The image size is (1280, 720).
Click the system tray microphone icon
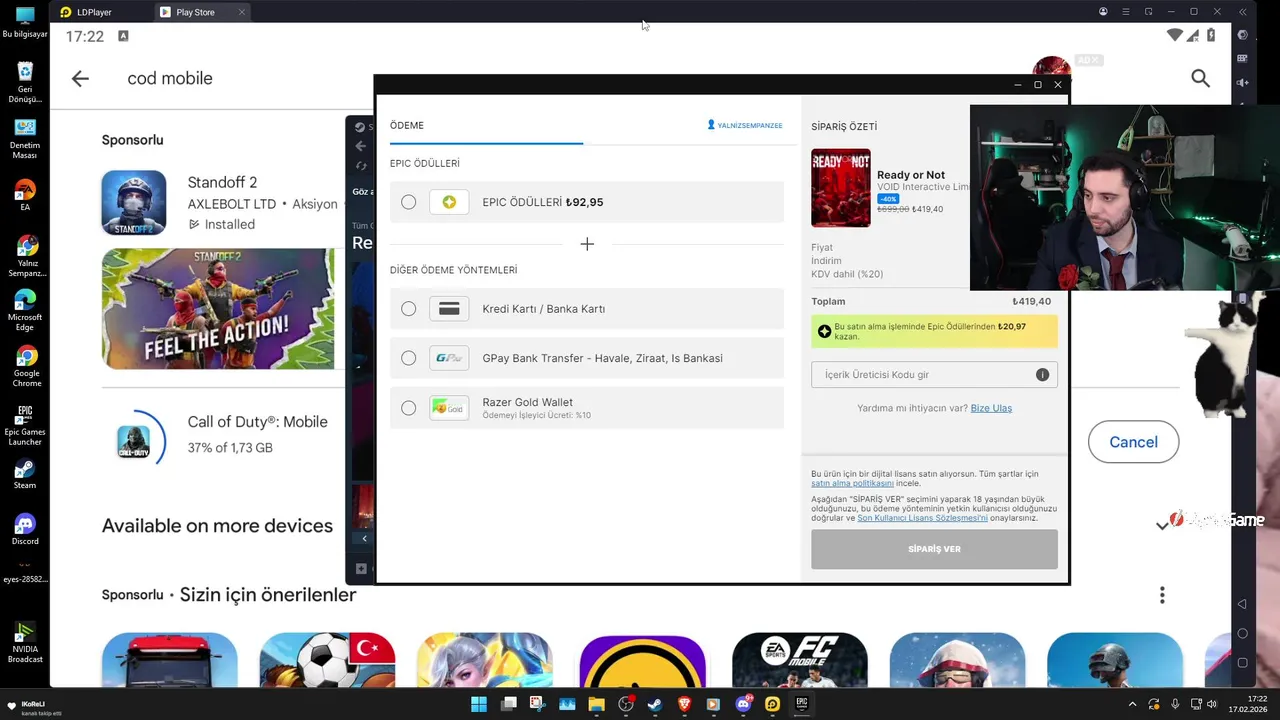(x=1175, y=704)
